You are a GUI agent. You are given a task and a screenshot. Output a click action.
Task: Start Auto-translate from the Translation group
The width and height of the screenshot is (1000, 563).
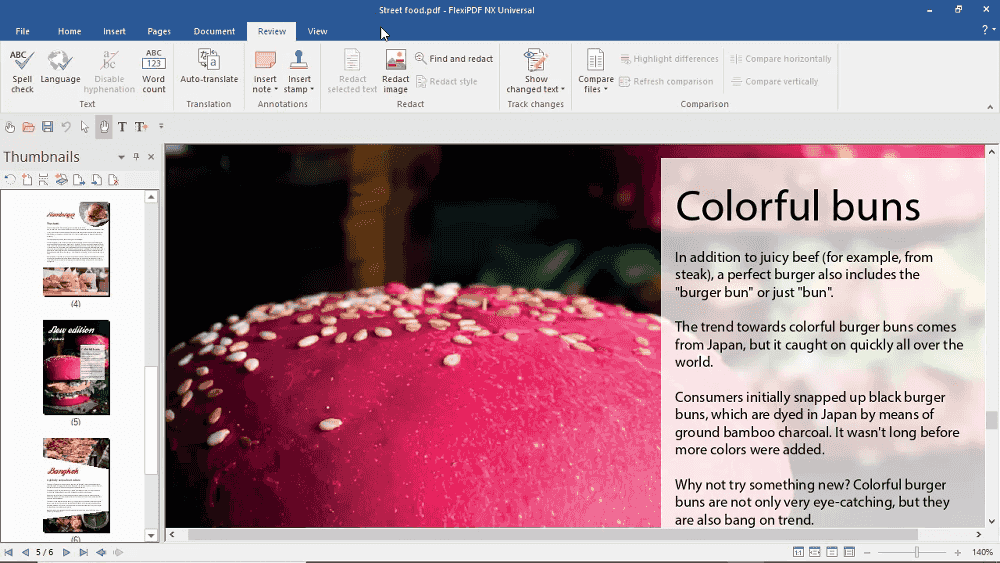(x=209, y=67)
